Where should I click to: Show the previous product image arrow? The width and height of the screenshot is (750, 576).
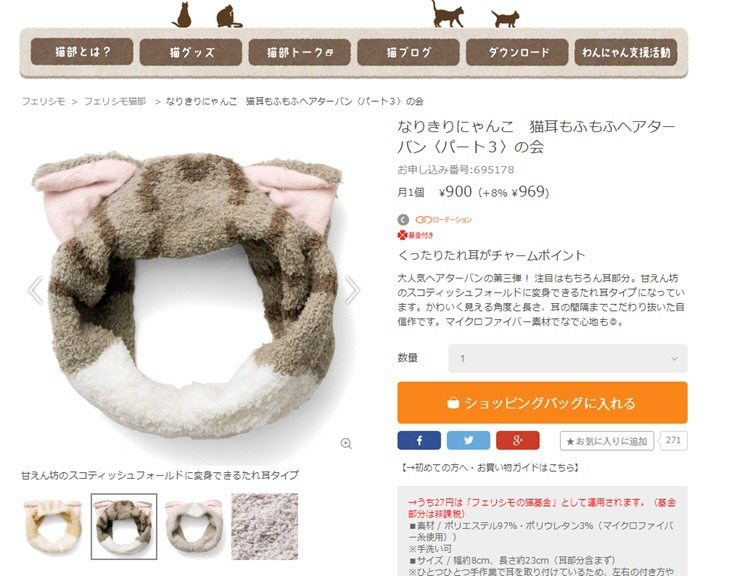point(35,289)
